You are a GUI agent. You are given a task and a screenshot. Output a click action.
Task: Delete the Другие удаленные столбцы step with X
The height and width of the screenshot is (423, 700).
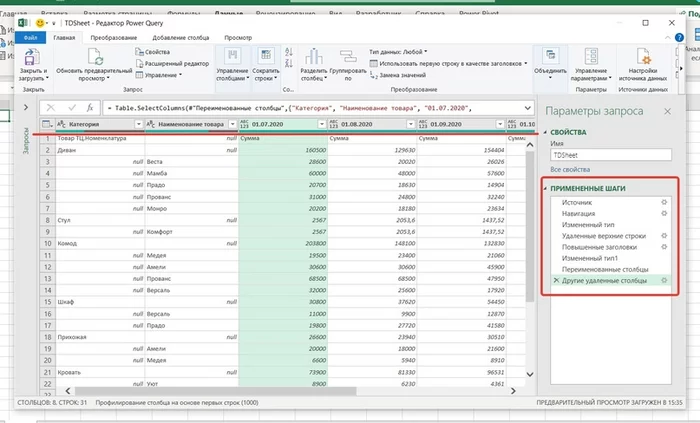556,280
